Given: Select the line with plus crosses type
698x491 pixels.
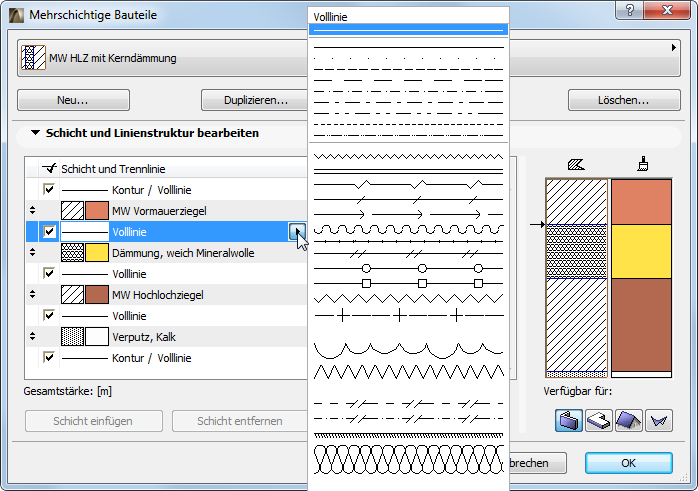Looking at the screenshot, I should pyautogui.click(x=408, y=316).
